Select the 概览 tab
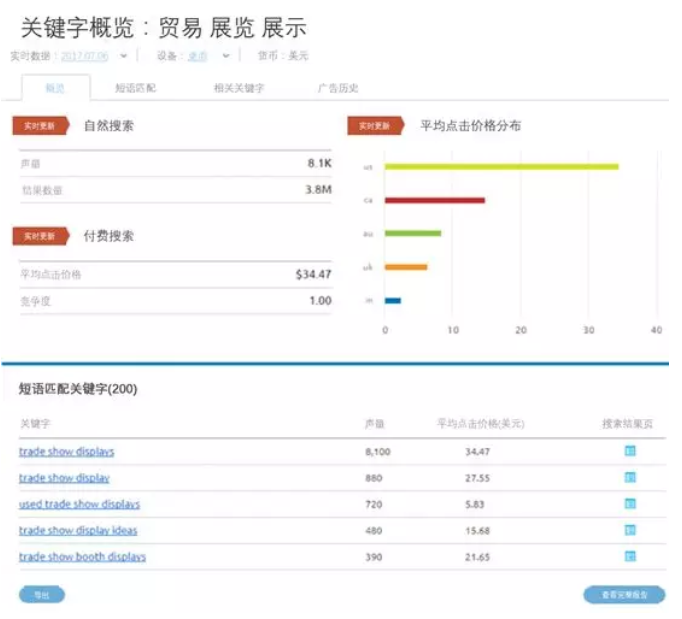682x619 pixels. pyautogui.click(x=55, y=88)
